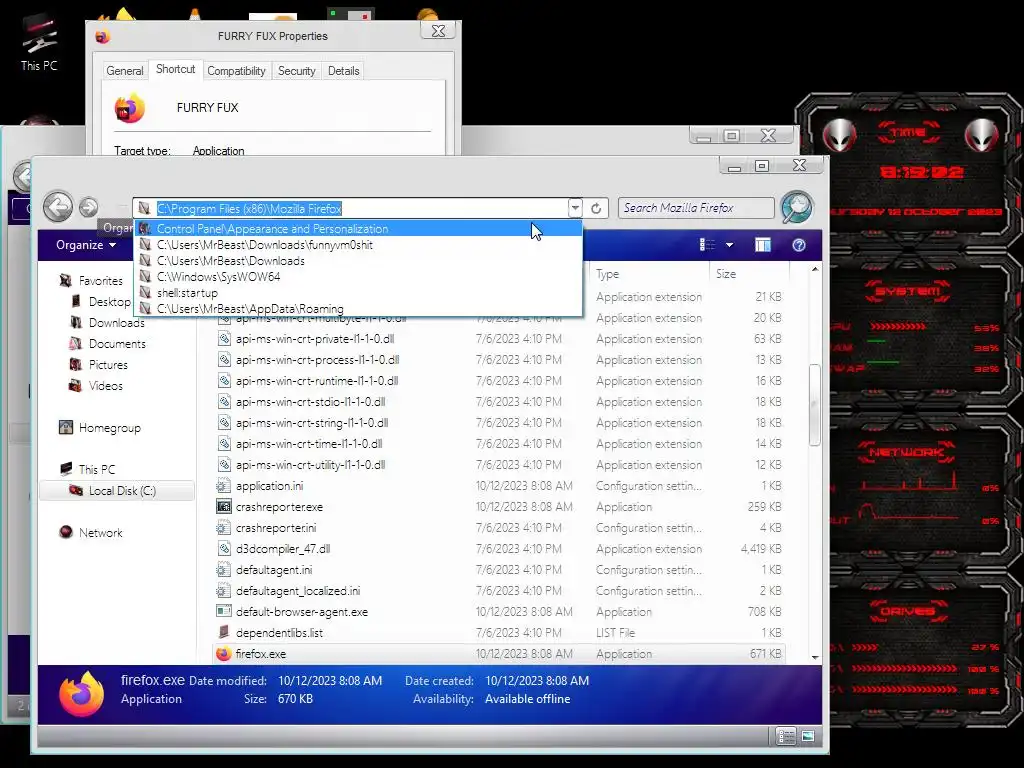Select api-ms-win-crt-utility-l1-1-0.dll file

310,465
